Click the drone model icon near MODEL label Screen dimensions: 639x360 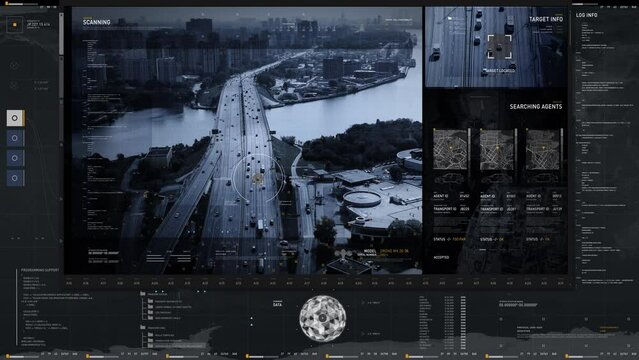point(343,254)
